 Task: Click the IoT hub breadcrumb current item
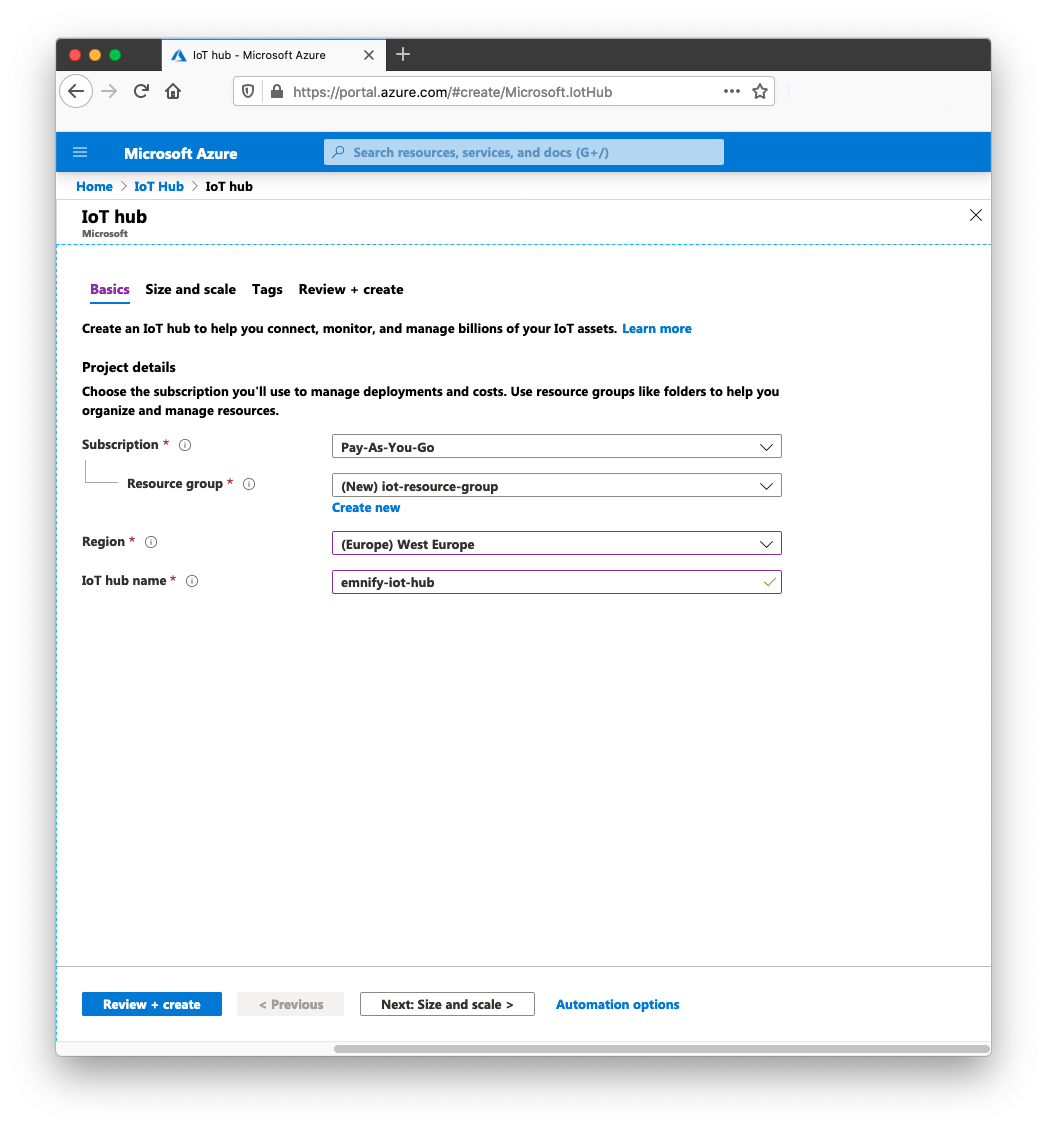(x=229, y=187)
